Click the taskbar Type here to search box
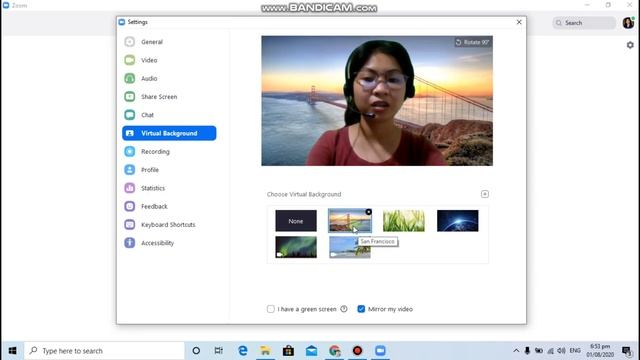Image resolution: width=640 pixels, height=360 pixels. pyautogui.click(x=104, y=351)
